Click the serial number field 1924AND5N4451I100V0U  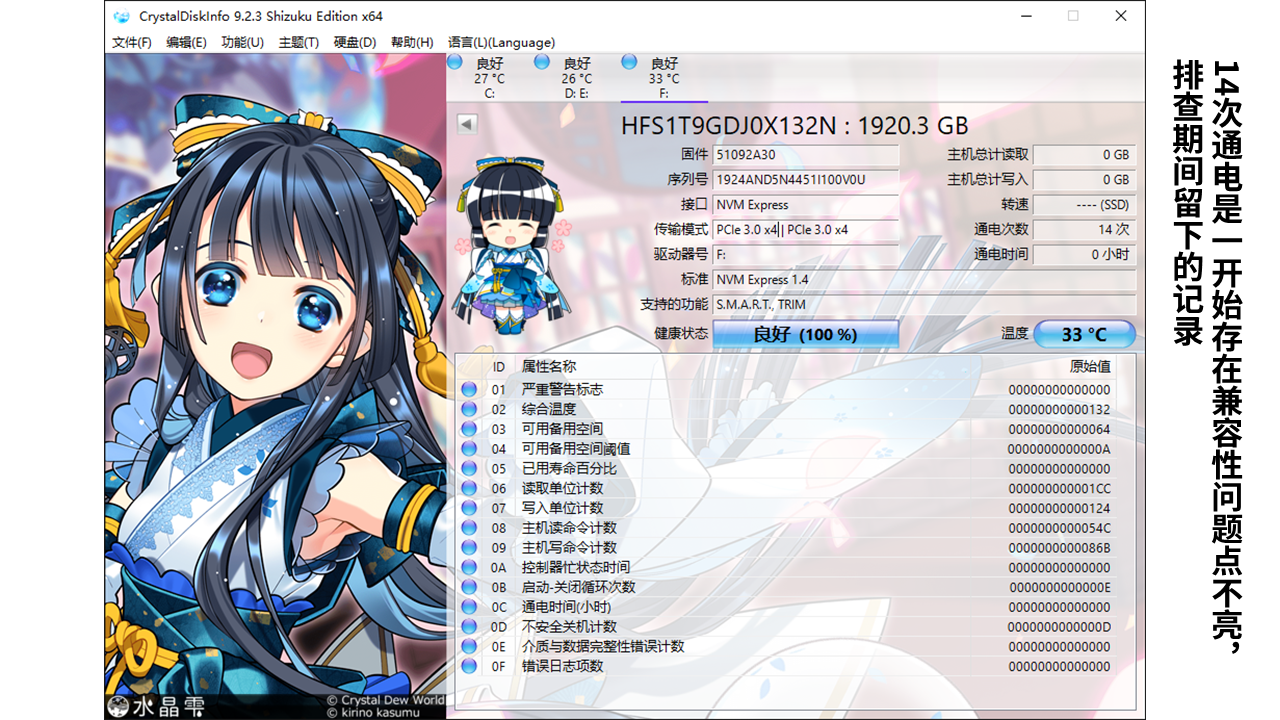(805, 180)
